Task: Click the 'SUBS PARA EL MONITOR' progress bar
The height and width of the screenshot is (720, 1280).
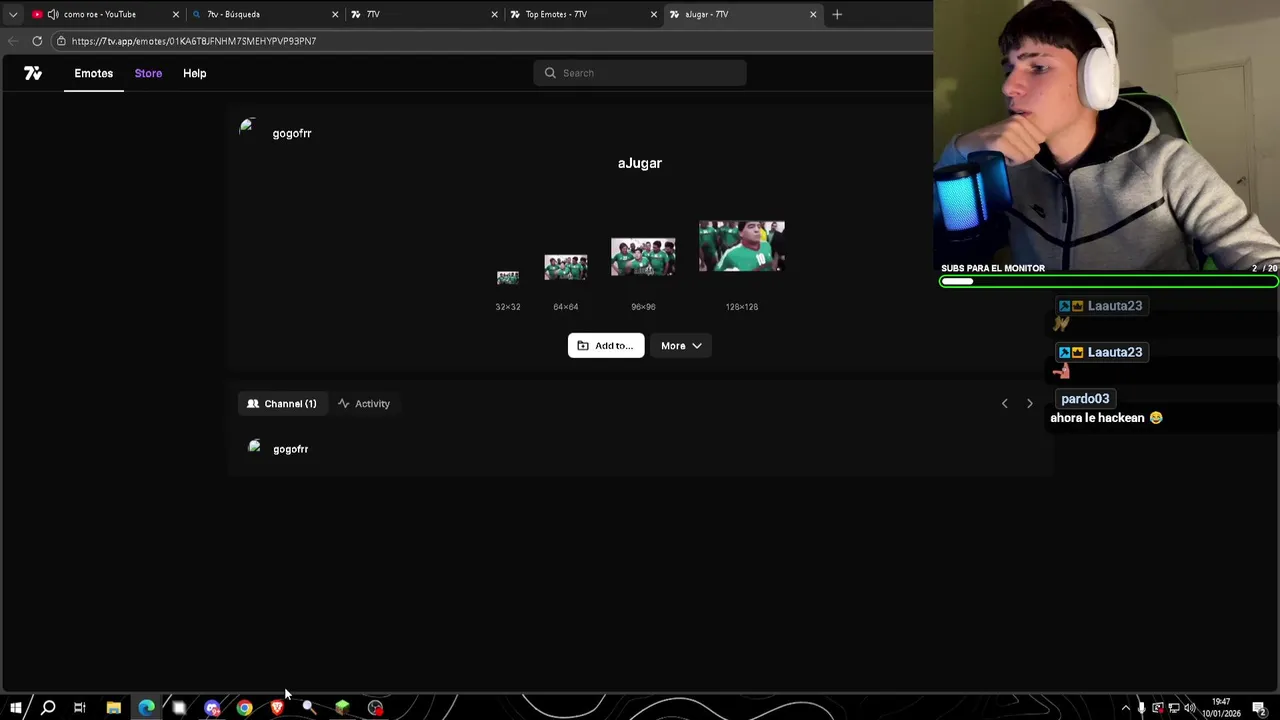Action: (1108, 282)
